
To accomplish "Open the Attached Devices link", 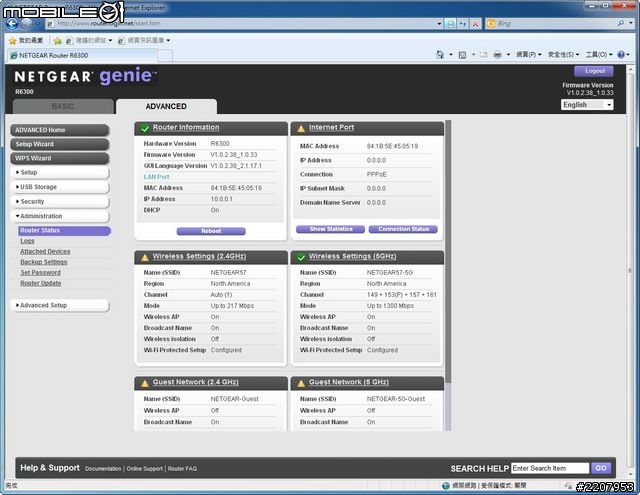I will point(45,252).
